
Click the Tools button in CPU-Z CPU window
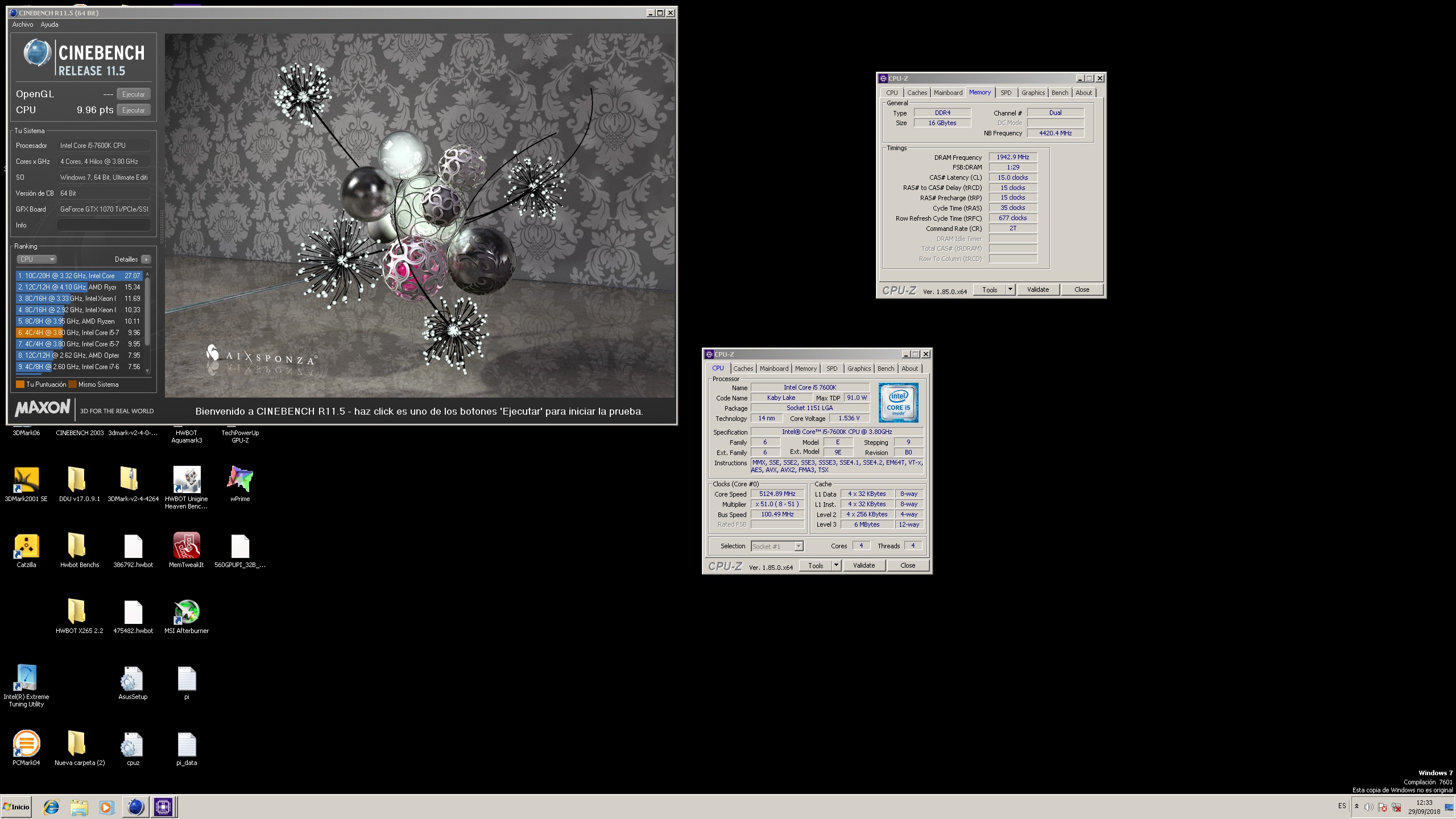pyautogui.click(x=816, y=565)
